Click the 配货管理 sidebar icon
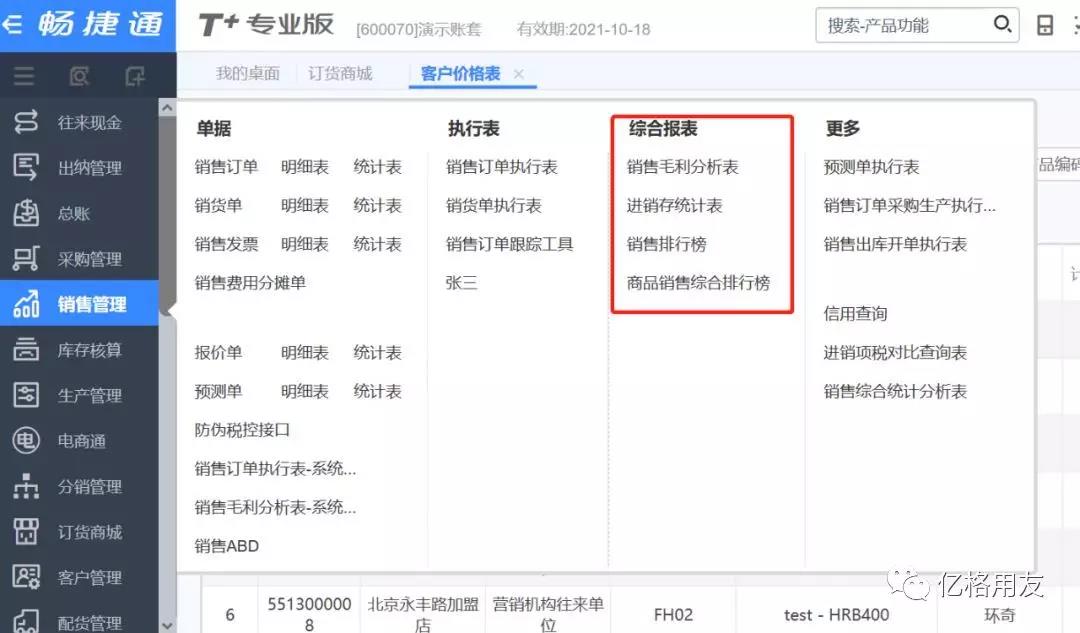 26,621
